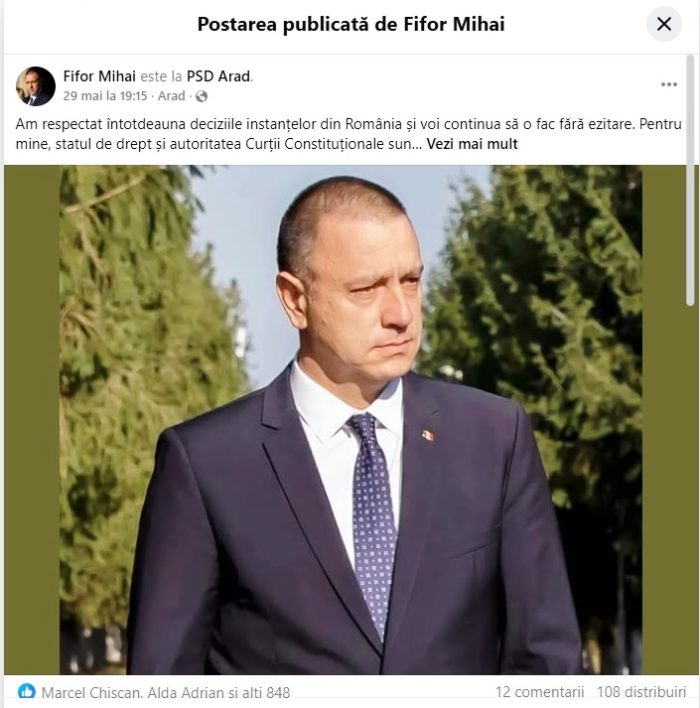Click the 29 mai la 19:15 timestamp
Image resolution: width=700 pixels, height=708 pixels.
[x=105, y=96]
